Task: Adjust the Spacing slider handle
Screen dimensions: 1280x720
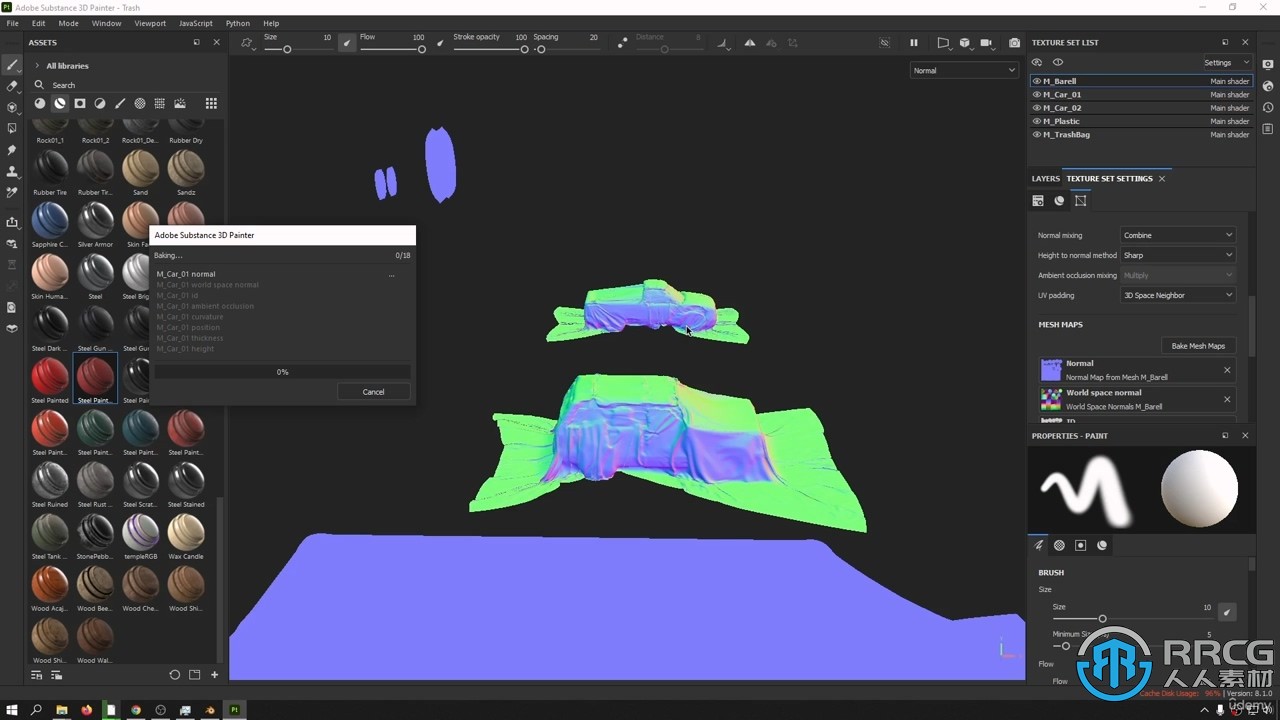Action: tap(541, 49)
